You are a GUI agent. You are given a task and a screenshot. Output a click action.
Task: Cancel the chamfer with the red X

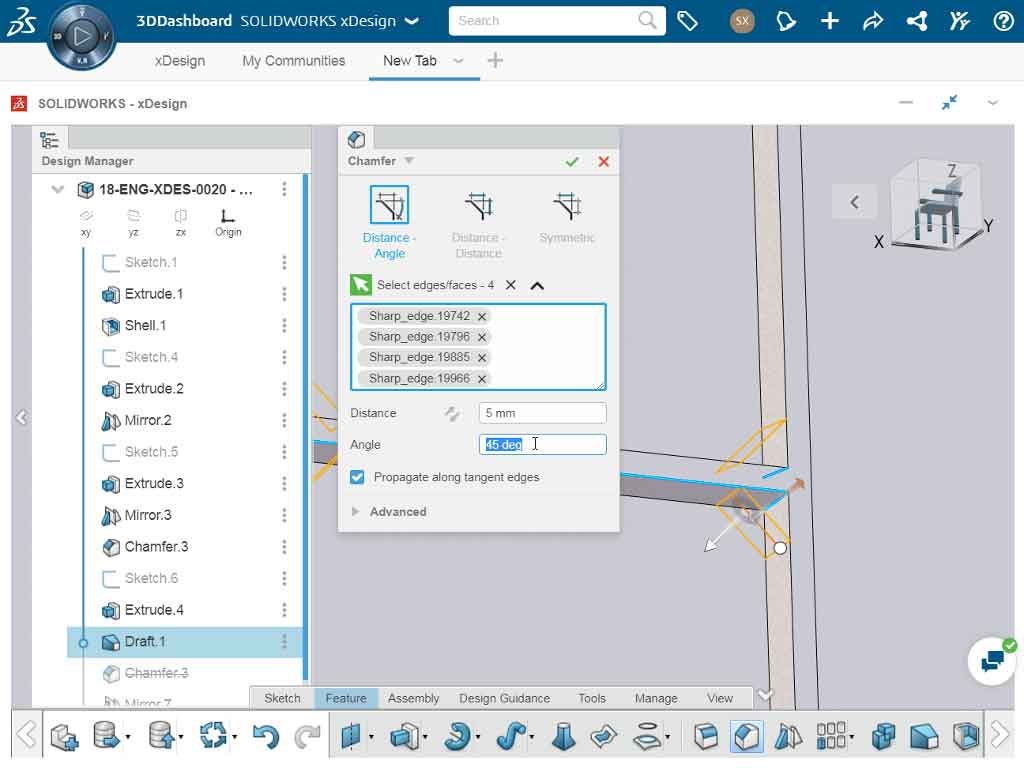tap(603, 161)
